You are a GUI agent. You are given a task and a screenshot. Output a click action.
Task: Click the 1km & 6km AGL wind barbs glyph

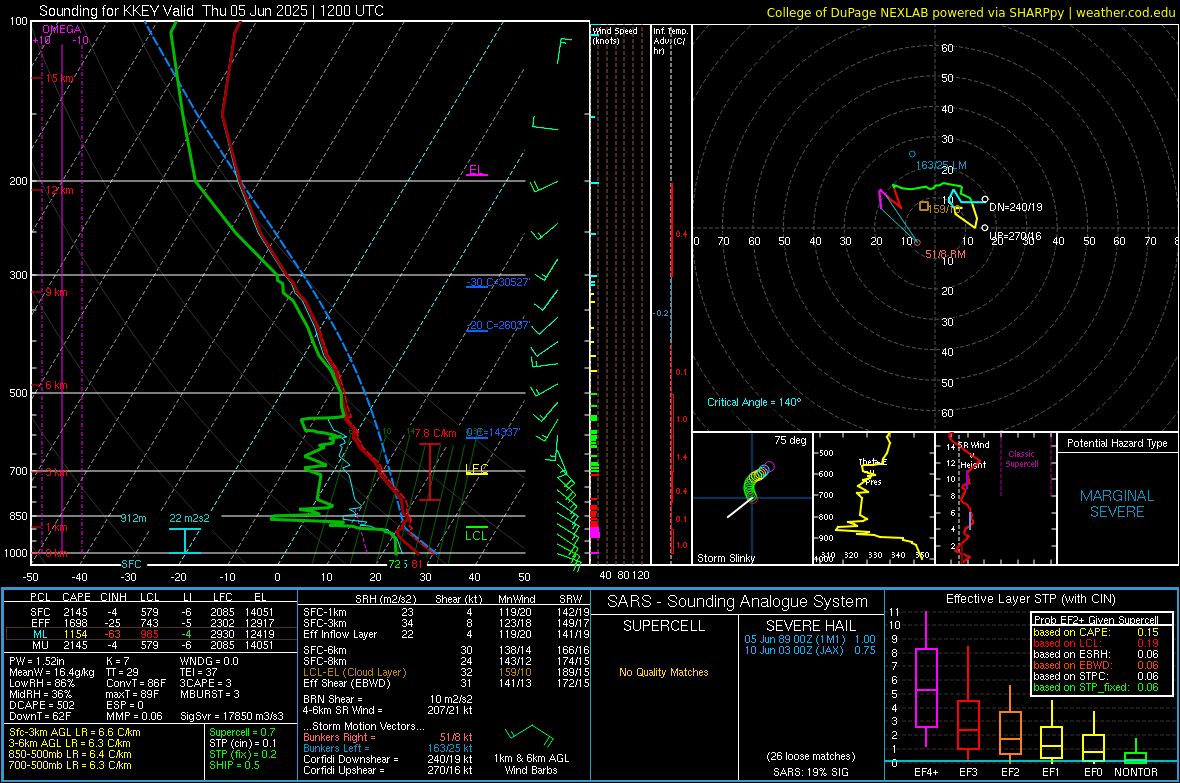(x=531, y=735)
